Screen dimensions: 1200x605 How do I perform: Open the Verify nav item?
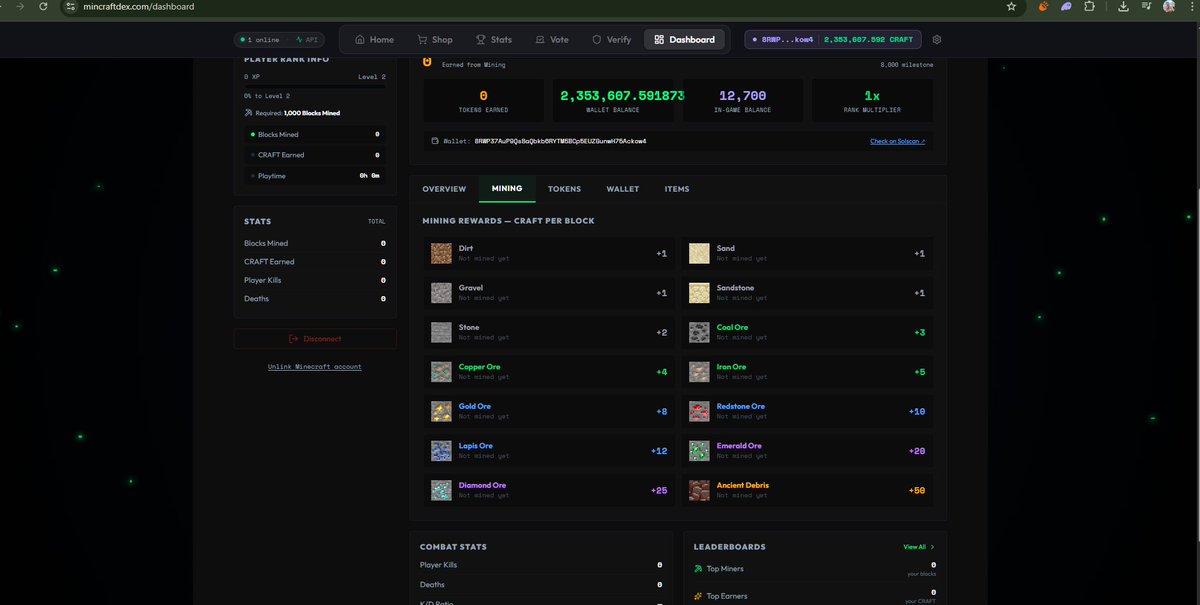(x=612, y=40)
